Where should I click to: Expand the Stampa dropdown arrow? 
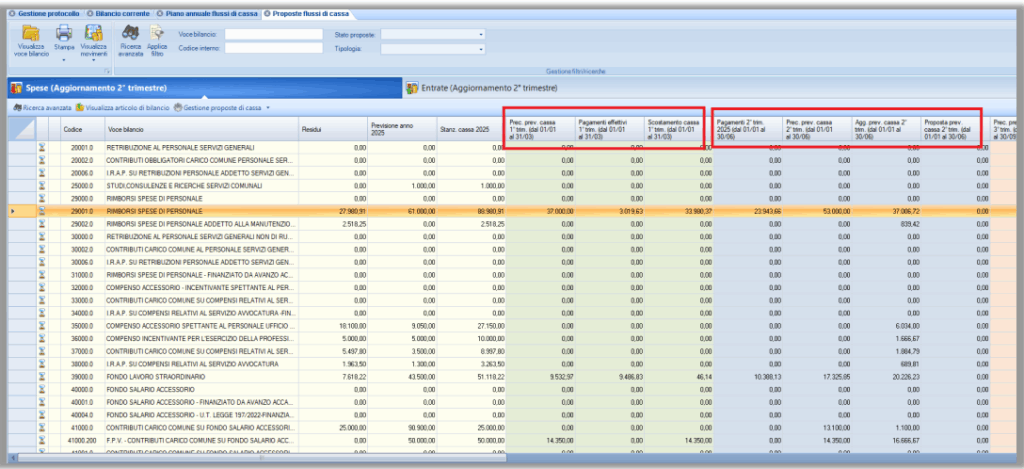coord(64,60)
